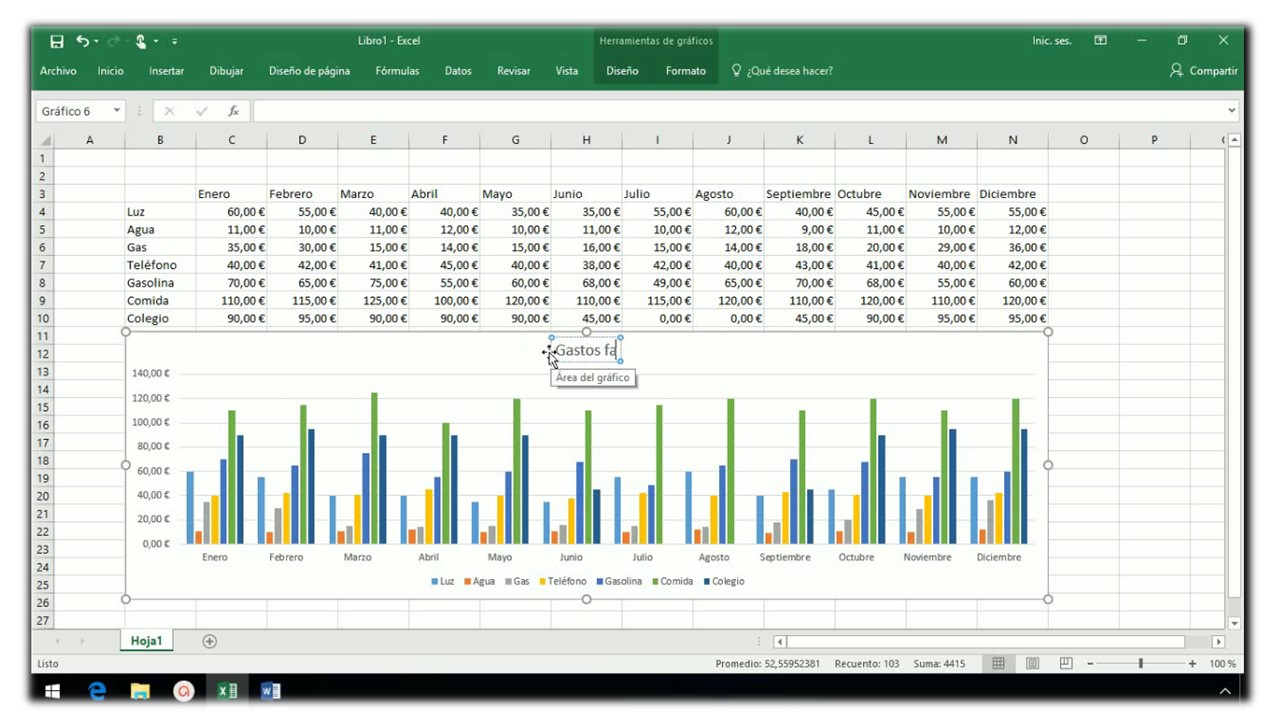
Task: Open File Explorer from the taskbar
Action: [x=140, y=690]
